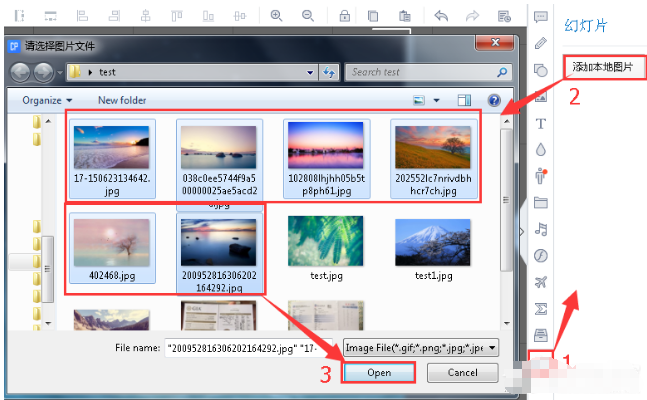The height and width of the screenshot is (400, 647).
Task: Close the 请选择图片文件 dialog
Action: pos(495,42)
